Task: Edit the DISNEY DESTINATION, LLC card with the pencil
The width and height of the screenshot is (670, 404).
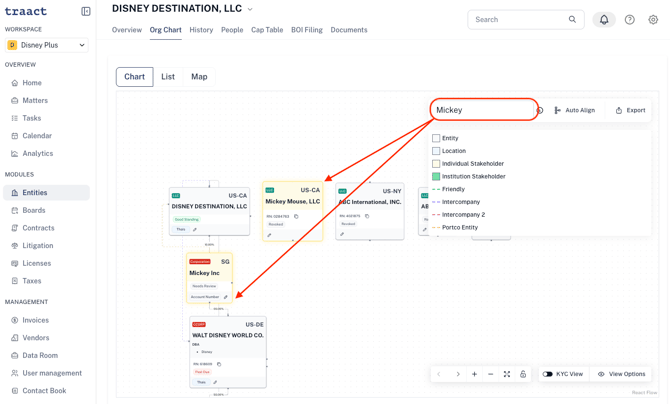Action: click(x=195, y=230)
